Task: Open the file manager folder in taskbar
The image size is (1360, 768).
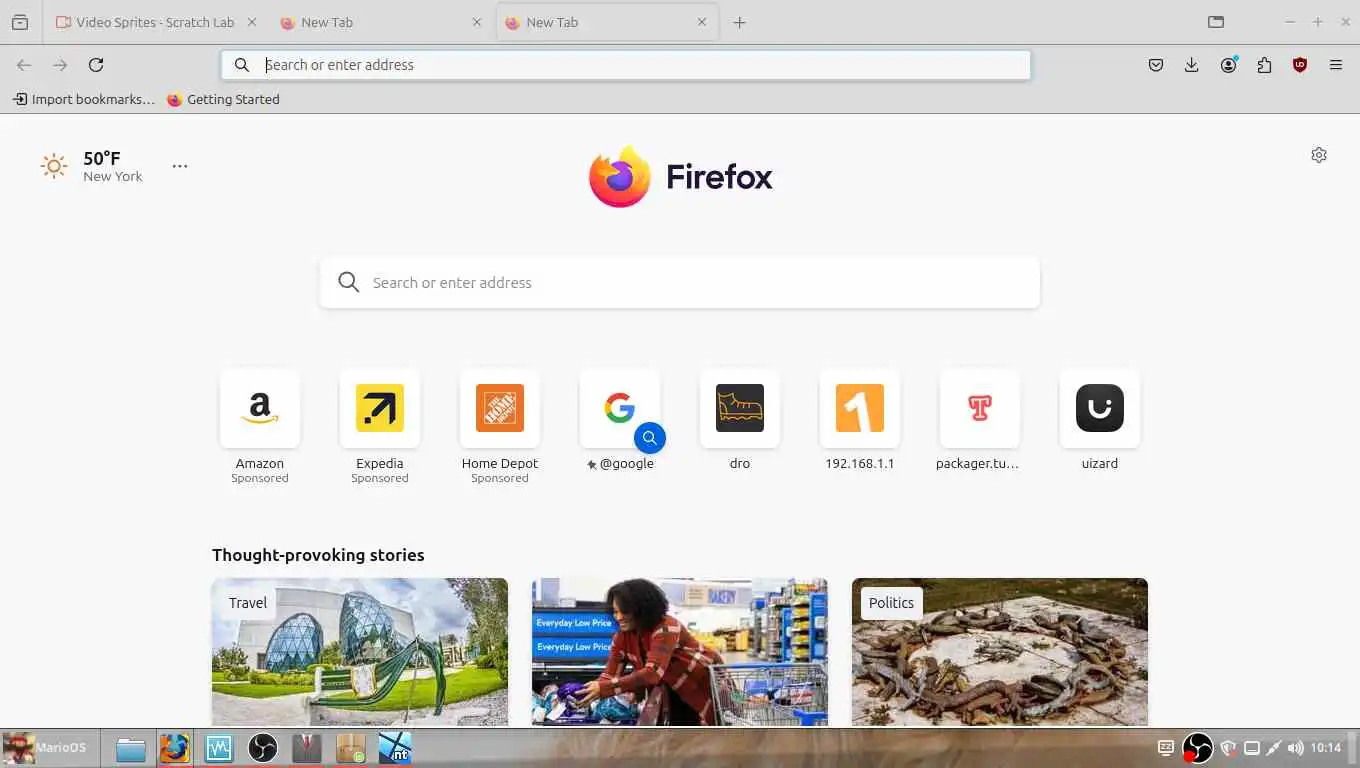Action: tap(131, 749)
